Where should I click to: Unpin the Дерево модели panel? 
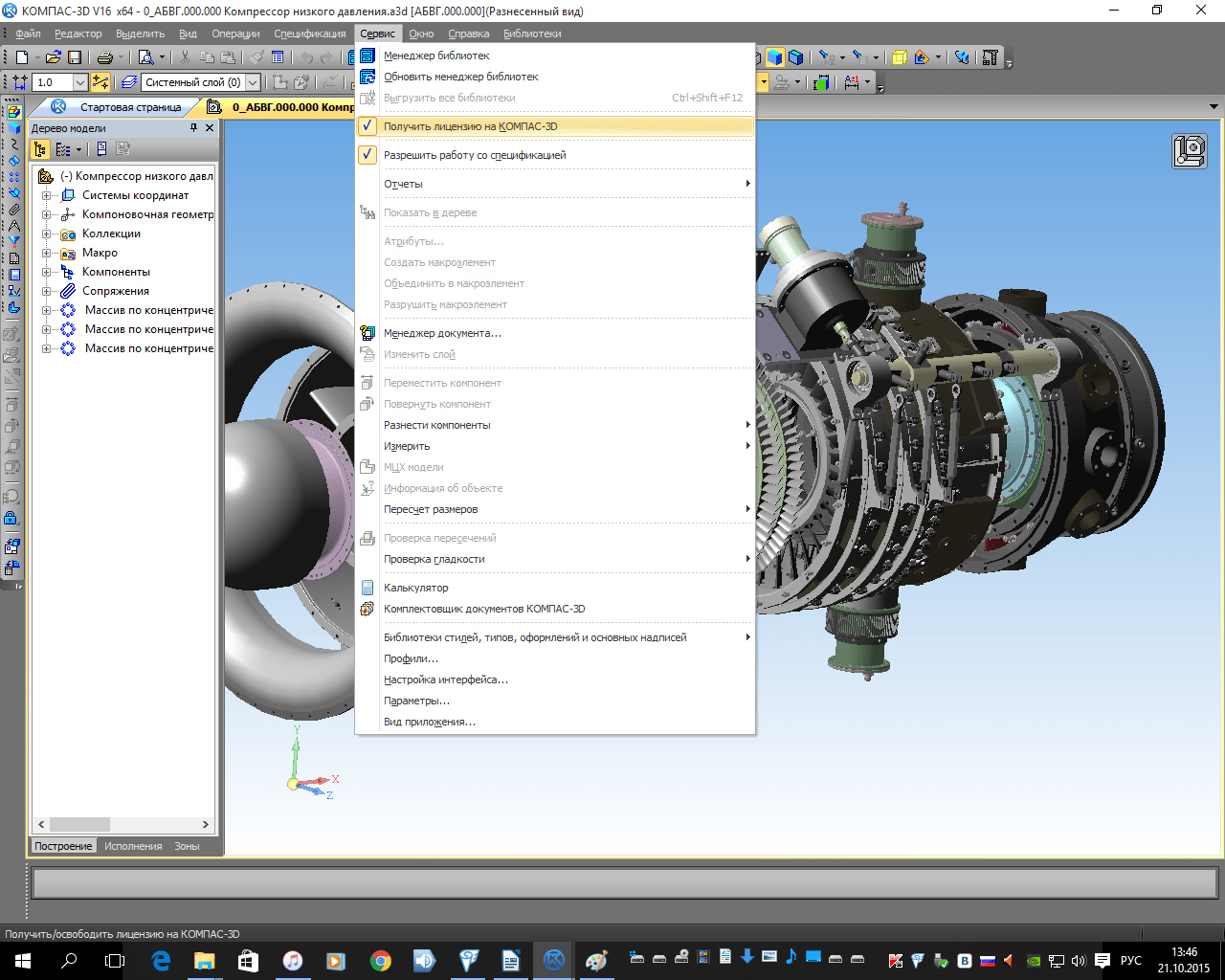point(192,127)
